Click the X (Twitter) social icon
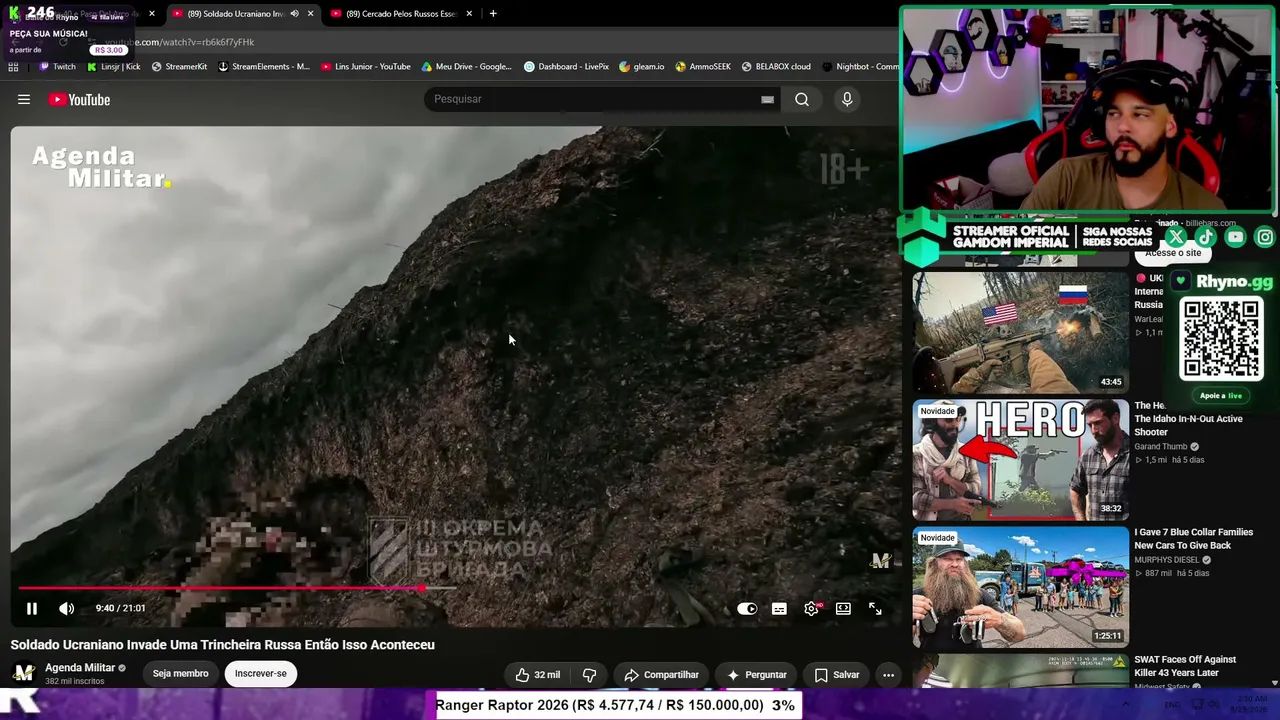Viewport: 1280px width, 720px height. [1176, 237]
